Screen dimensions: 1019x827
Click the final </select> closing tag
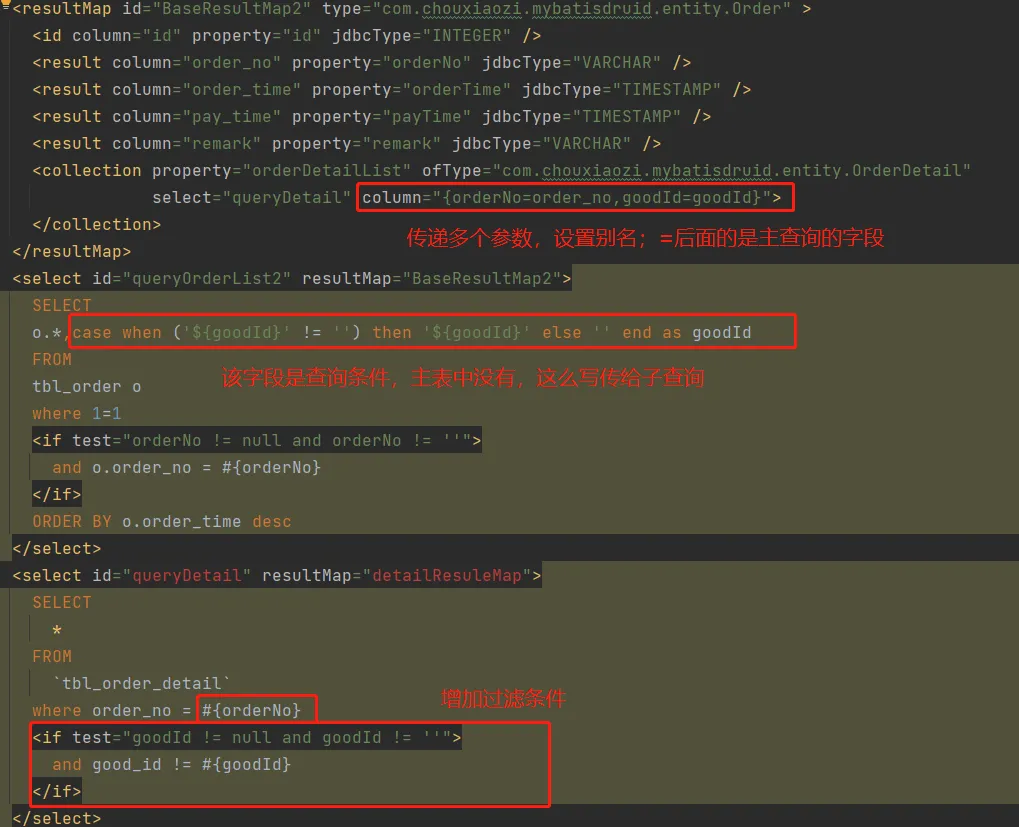pyautogui.click(x=57, y=819)
